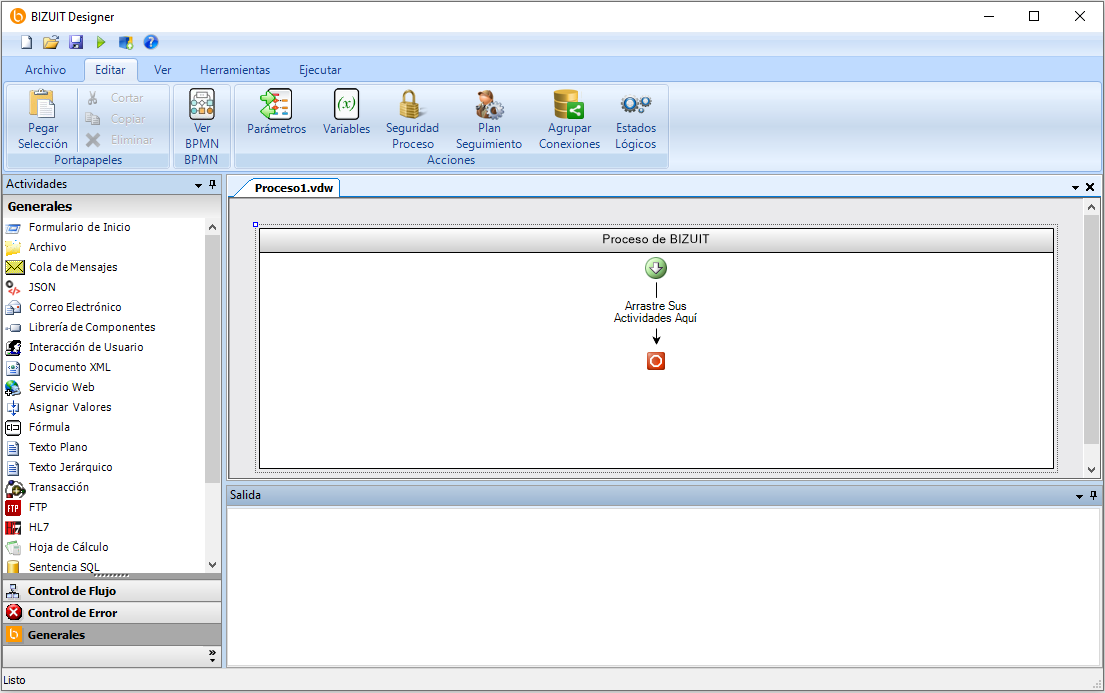Open the Variables (x) action
This screenshot has height=693, width=1105.
pyautogui.click(x=346, y=112)
